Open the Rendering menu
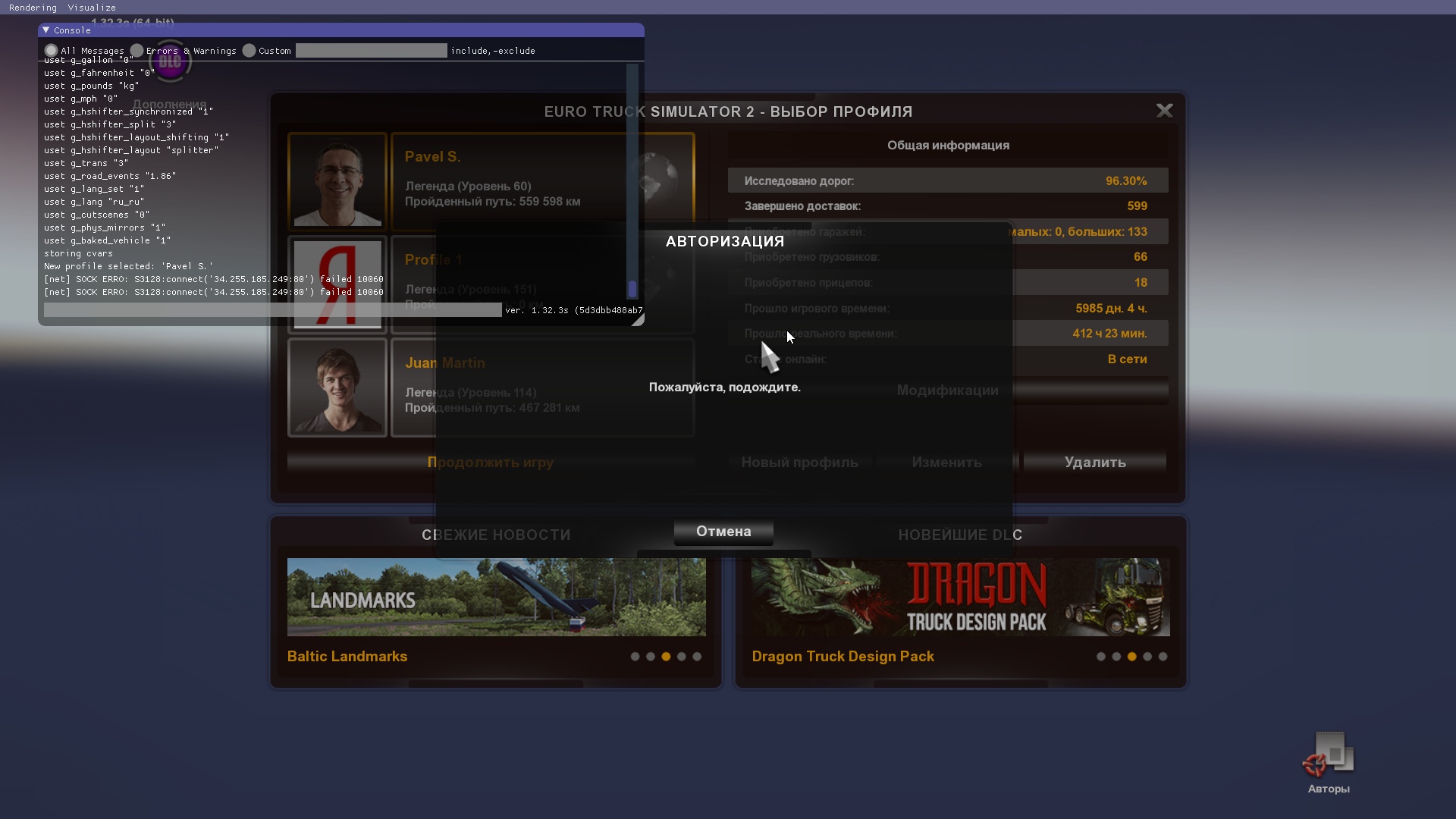This screenshot has width=1456, height=819. point(33,8)
